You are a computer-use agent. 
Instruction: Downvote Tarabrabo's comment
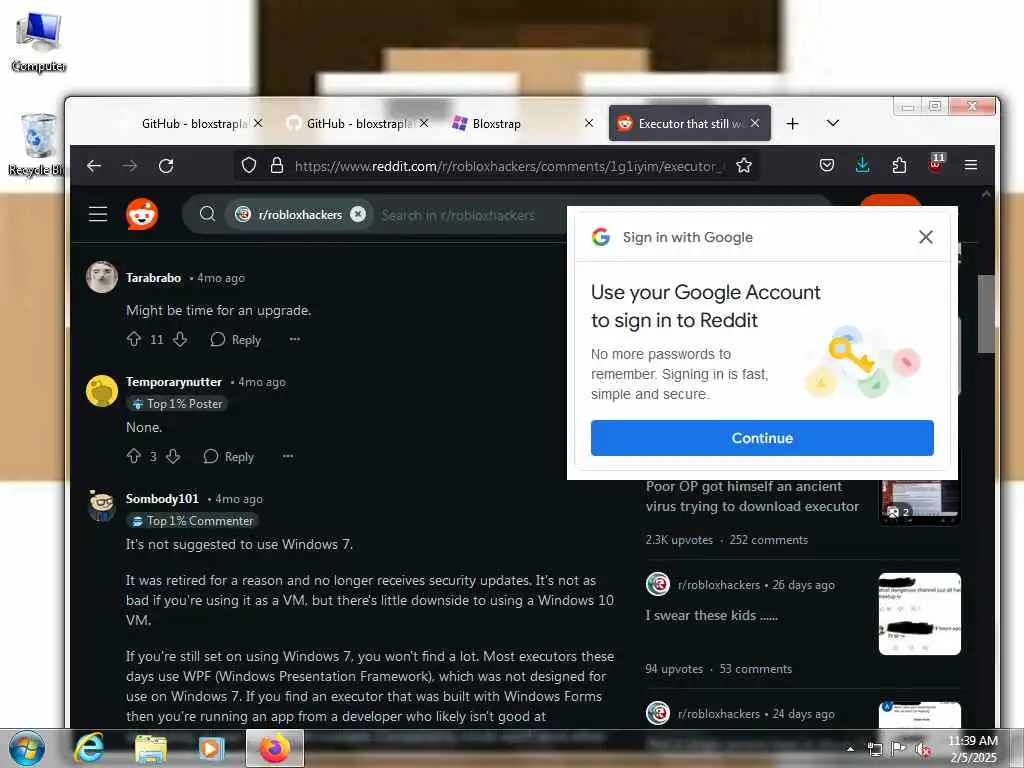(x=180, y=340)
